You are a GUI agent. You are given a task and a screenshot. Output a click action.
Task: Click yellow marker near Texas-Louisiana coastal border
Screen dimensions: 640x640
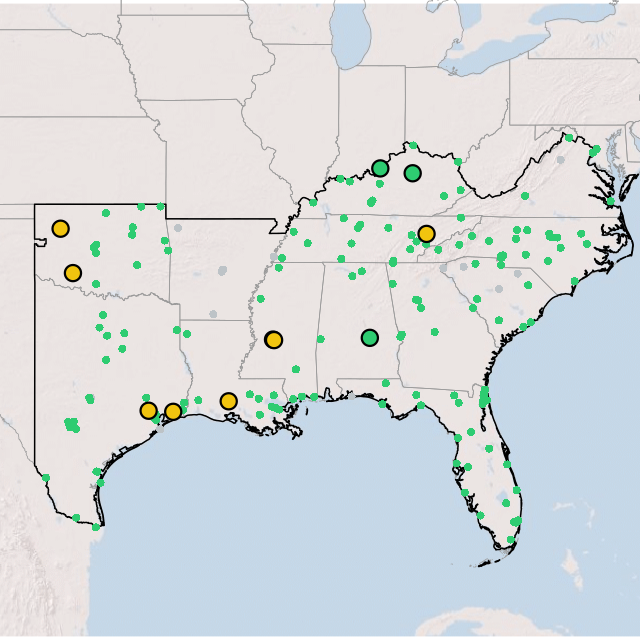(173, 411)
